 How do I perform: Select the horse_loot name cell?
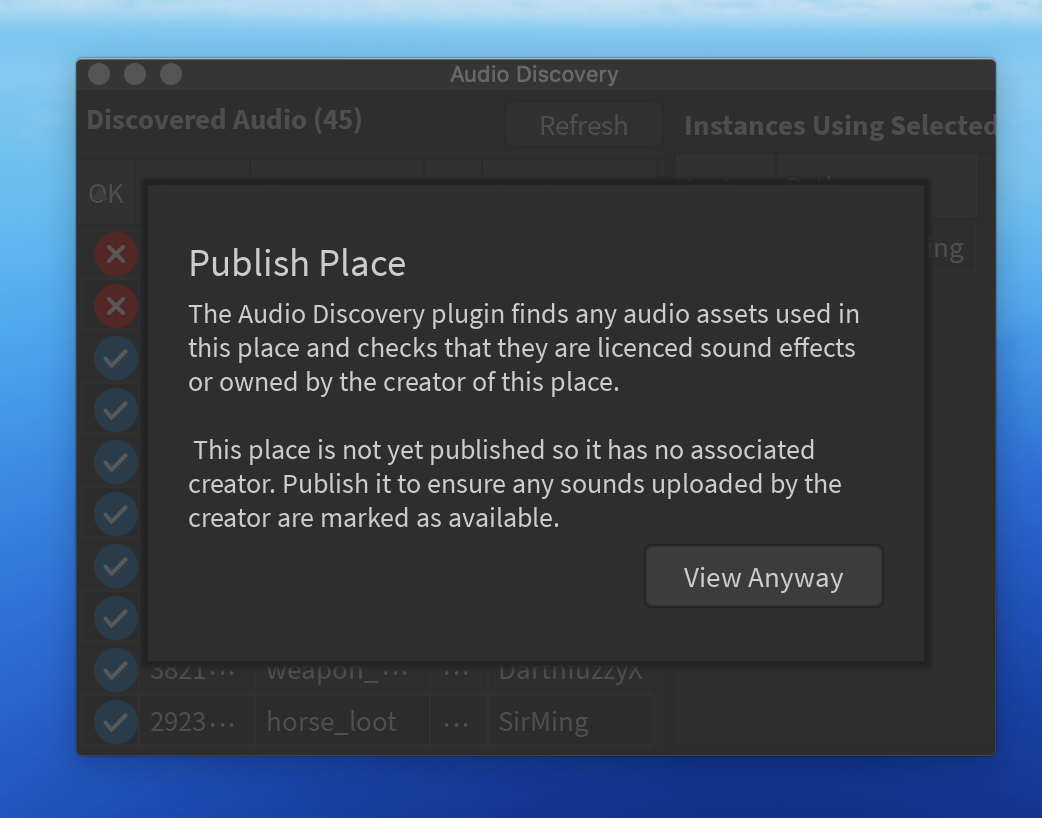click(x=342, y=722)
